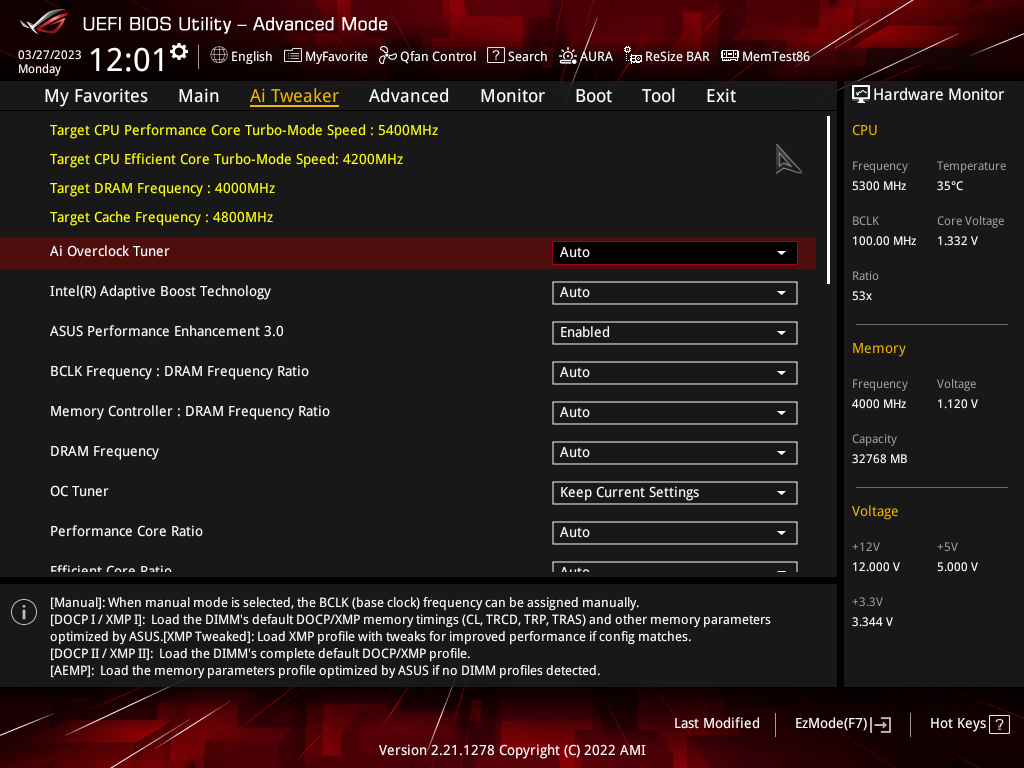
Task: Select the DRAM Frequency row label
Action: tap(104, 451)
